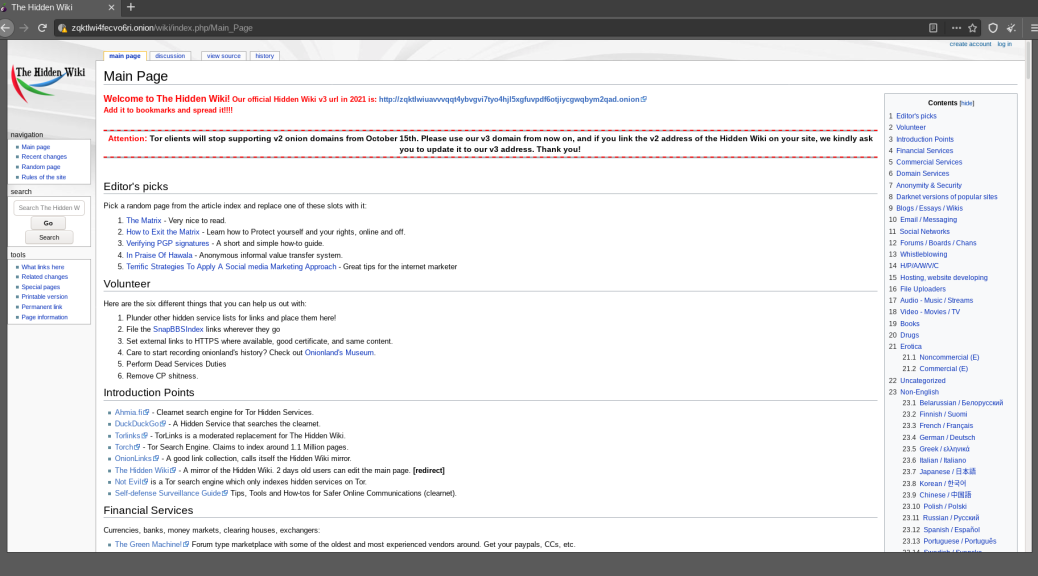Reload the current page

click(x=42, y=28)
